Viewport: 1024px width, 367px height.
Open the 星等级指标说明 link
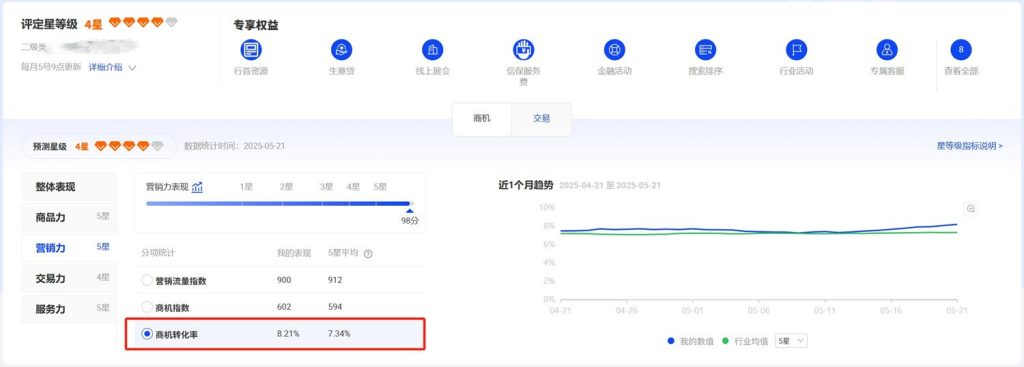click(x=969, y=146)
